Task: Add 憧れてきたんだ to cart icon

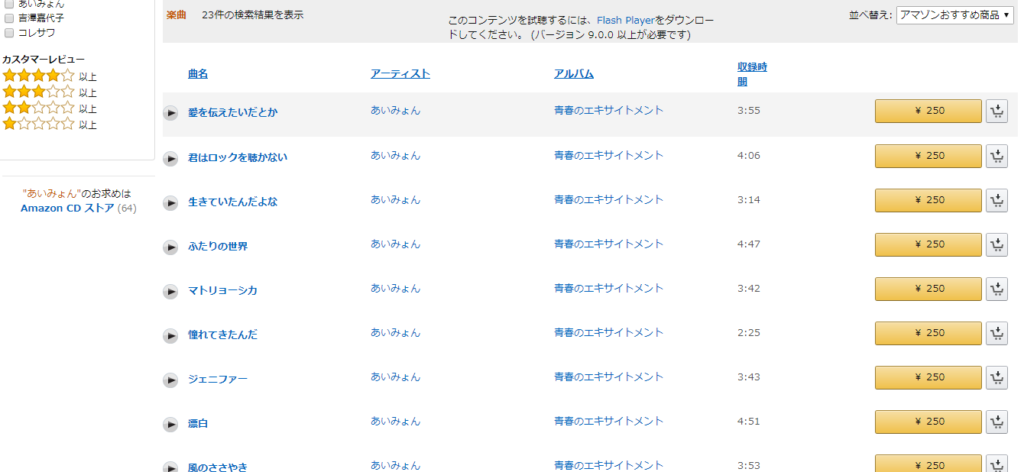Action: (x=997, y=334)
